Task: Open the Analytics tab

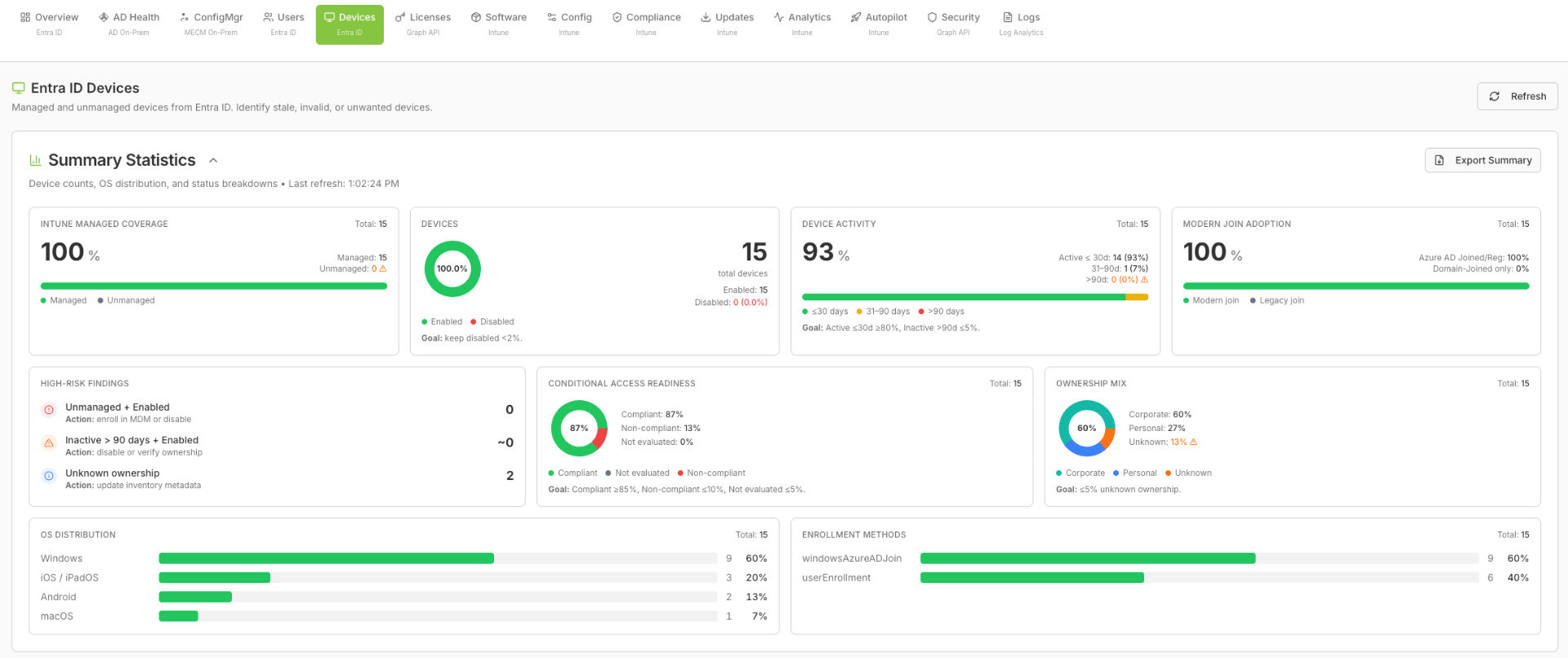Action: click(802, 24)
